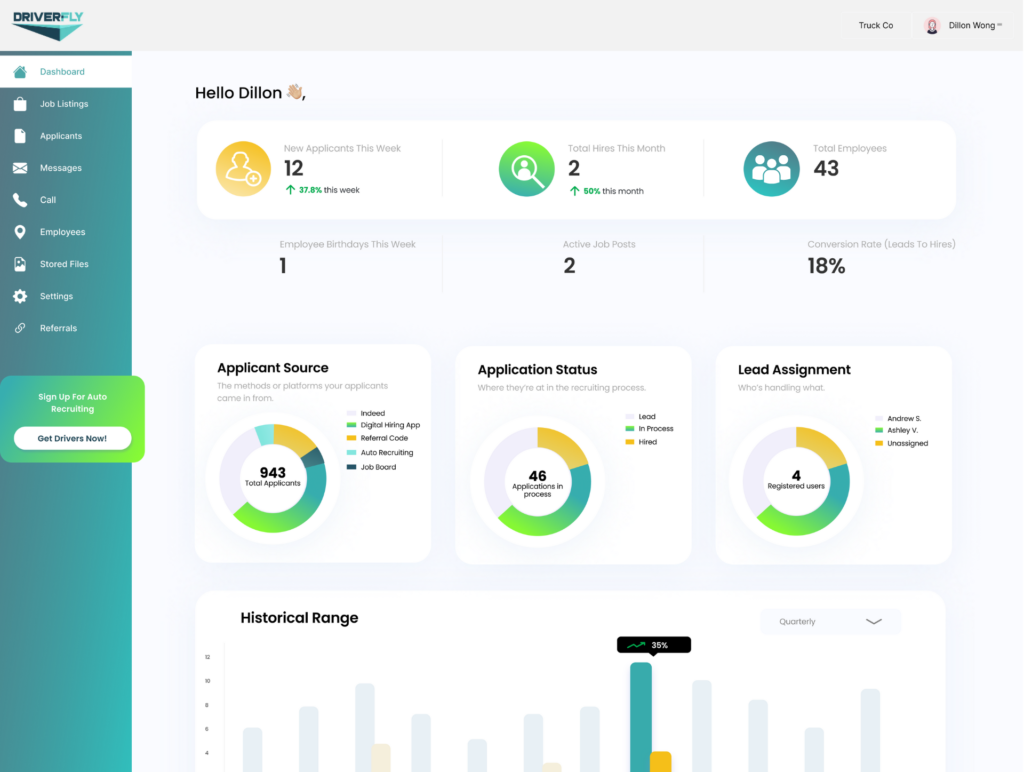Click the Application Status card heading

[x=537, y=370]
